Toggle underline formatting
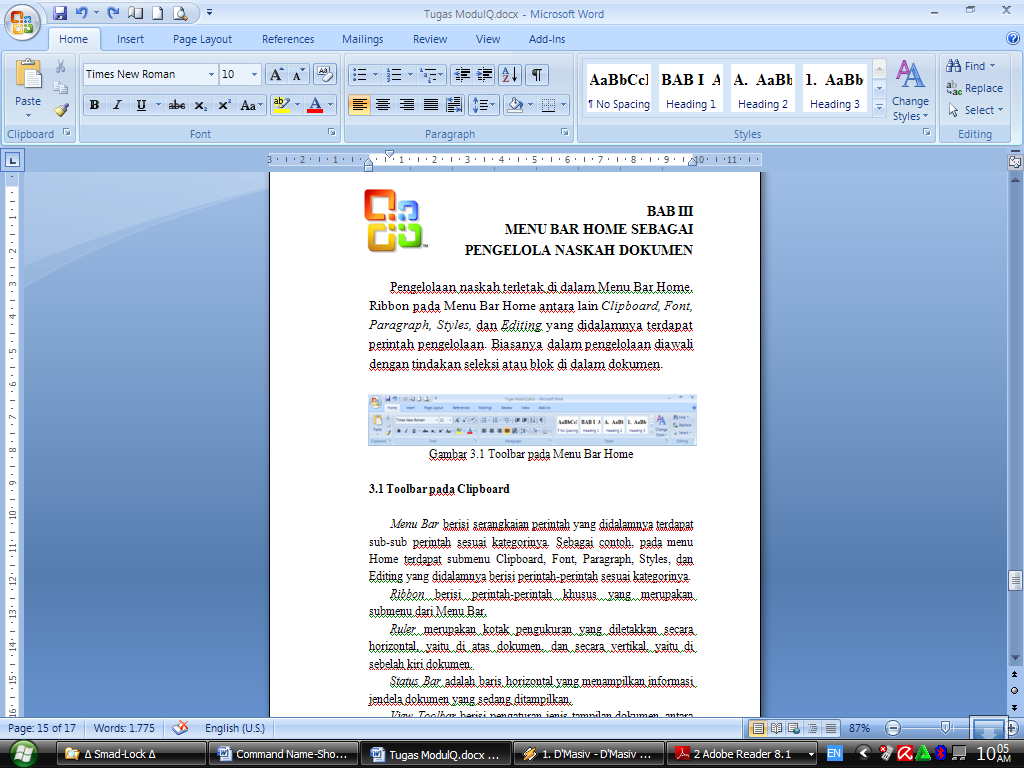This screenshot has height=768, width=1024. tap(141, 105)
